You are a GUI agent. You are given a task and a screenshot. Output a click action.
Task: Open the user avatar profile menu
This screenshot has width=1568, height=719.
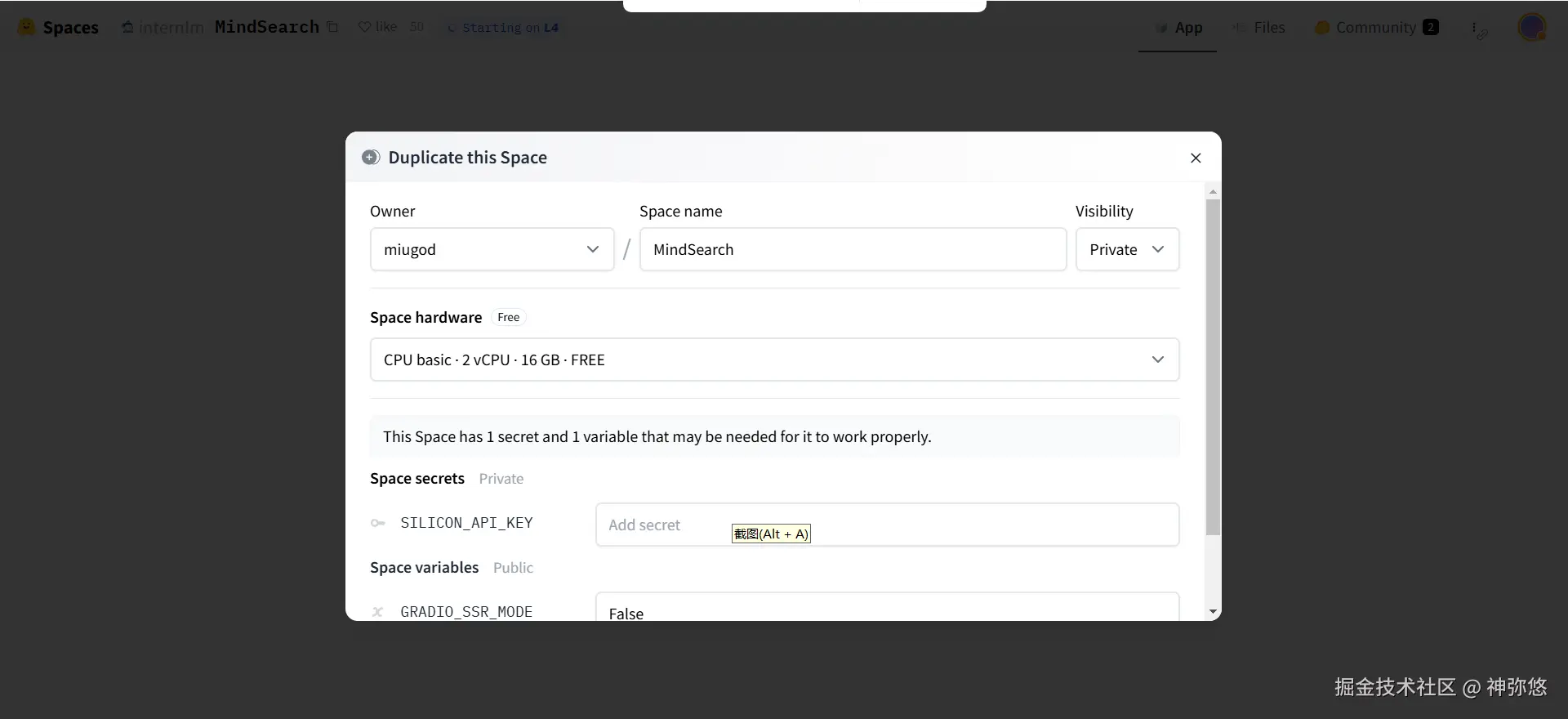[x=1532, y=27]
